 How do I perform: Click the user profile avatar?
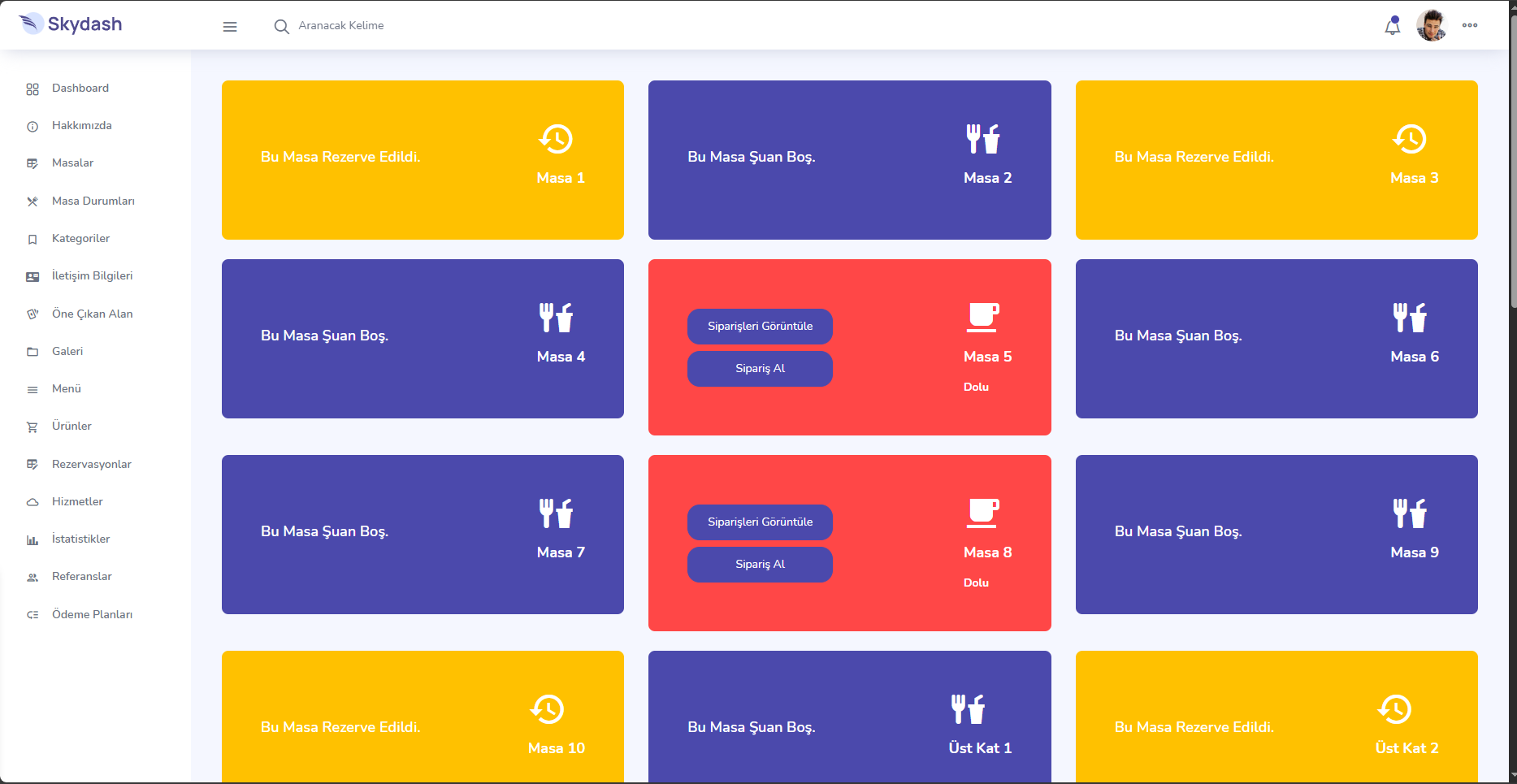(x=1431, y=25)
